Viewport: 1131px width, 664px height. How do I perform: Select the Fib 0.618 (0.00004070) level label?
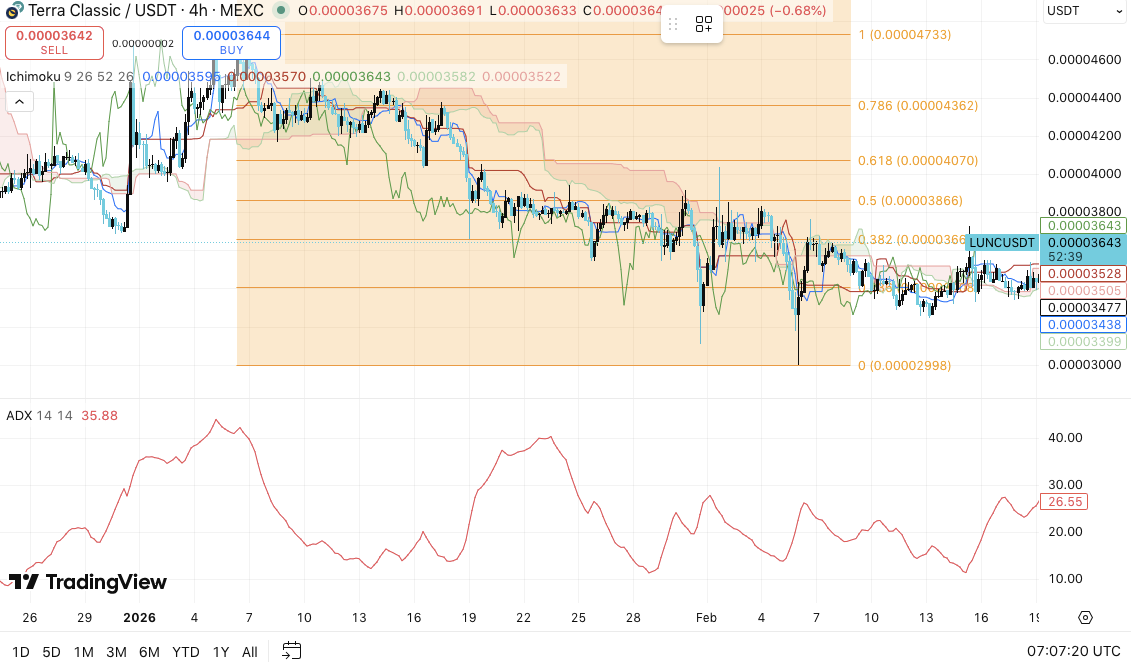(x=917, y=161)
